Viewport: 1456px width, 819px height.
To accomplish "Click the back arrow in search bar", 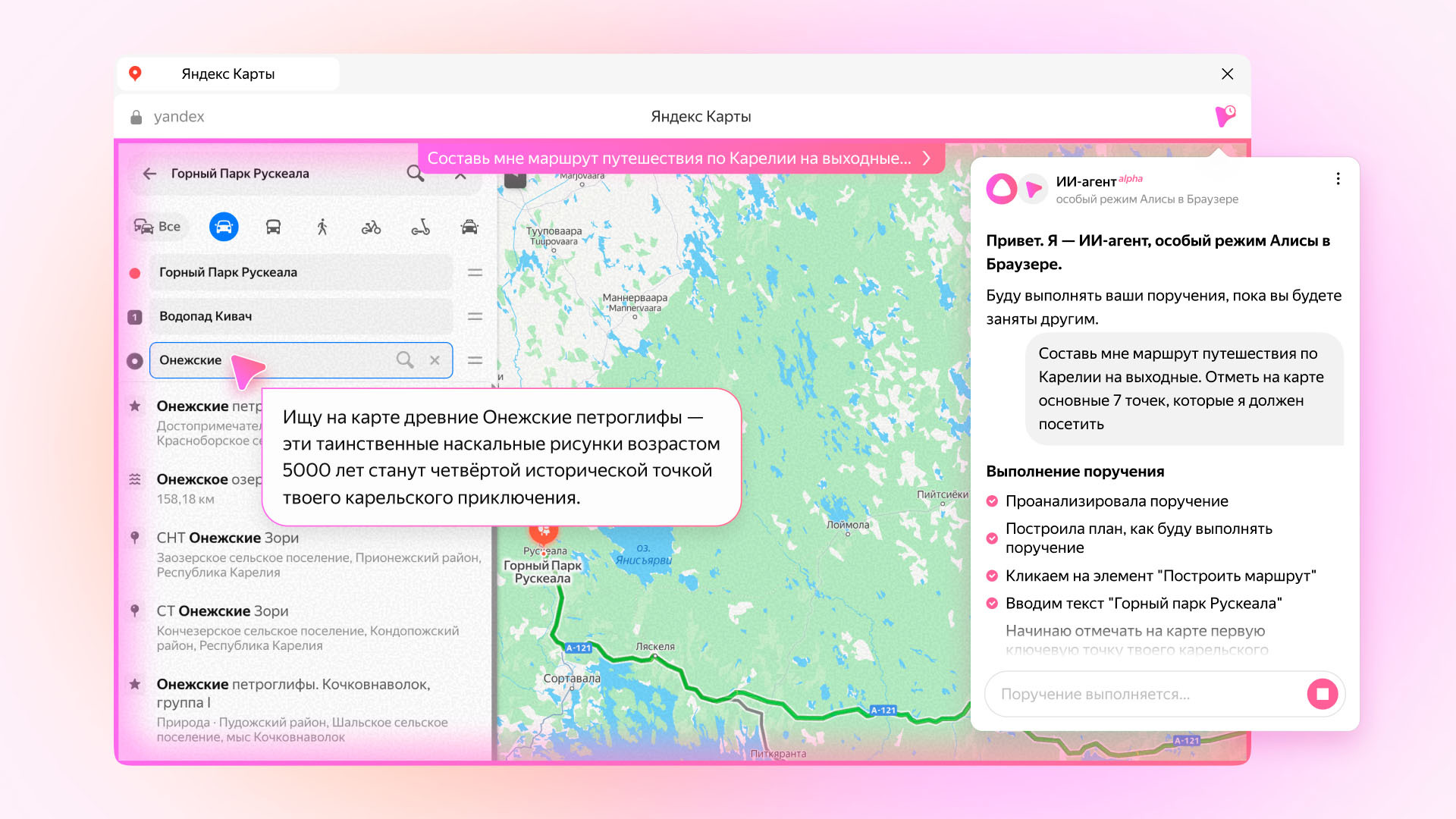I will [x=149, y=174].
